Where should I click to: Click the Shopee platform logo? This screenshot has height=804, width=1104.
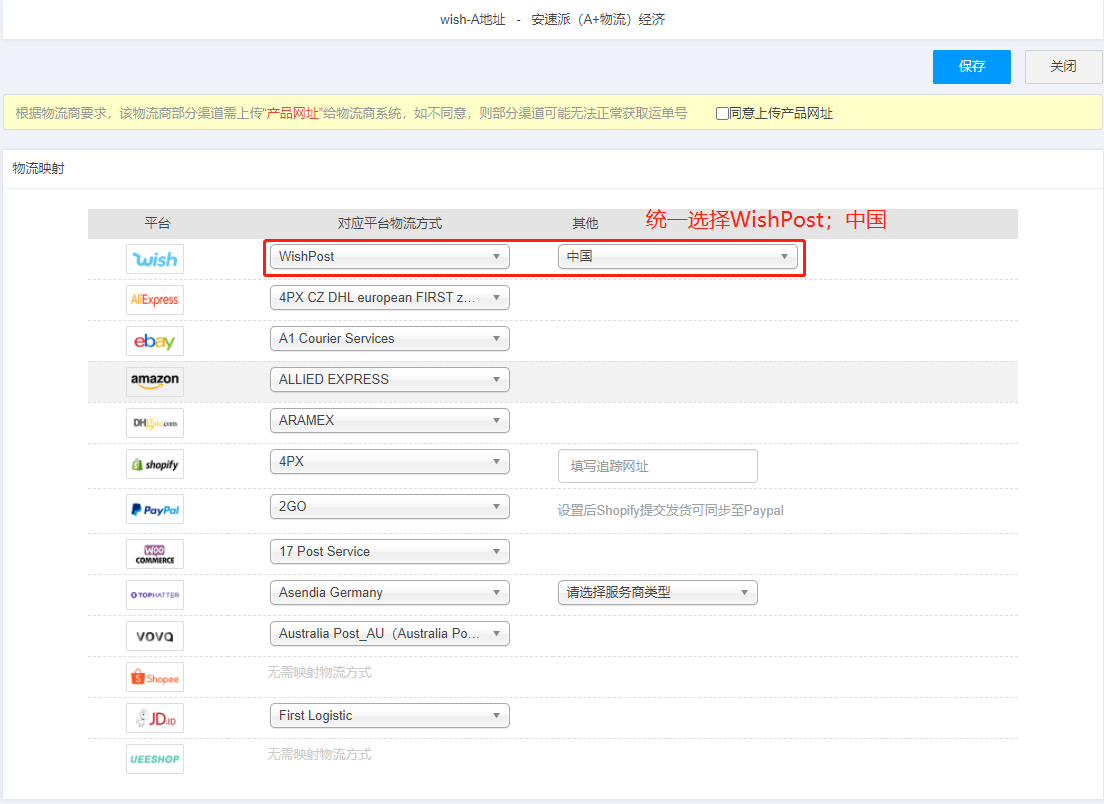[x=155, y=678]
